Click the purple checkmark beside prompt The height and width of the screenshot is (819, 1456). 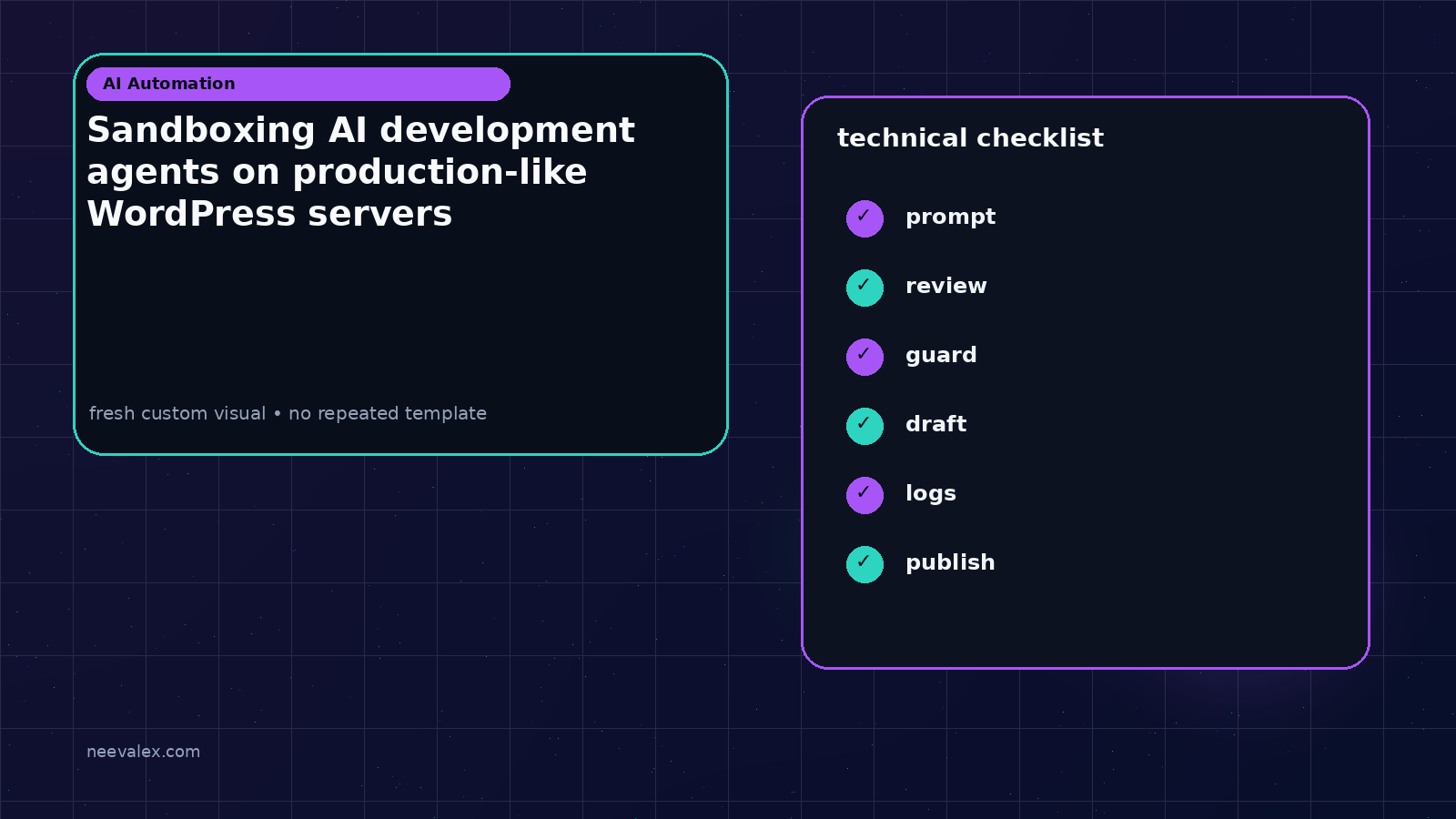[x=864, y=218]
